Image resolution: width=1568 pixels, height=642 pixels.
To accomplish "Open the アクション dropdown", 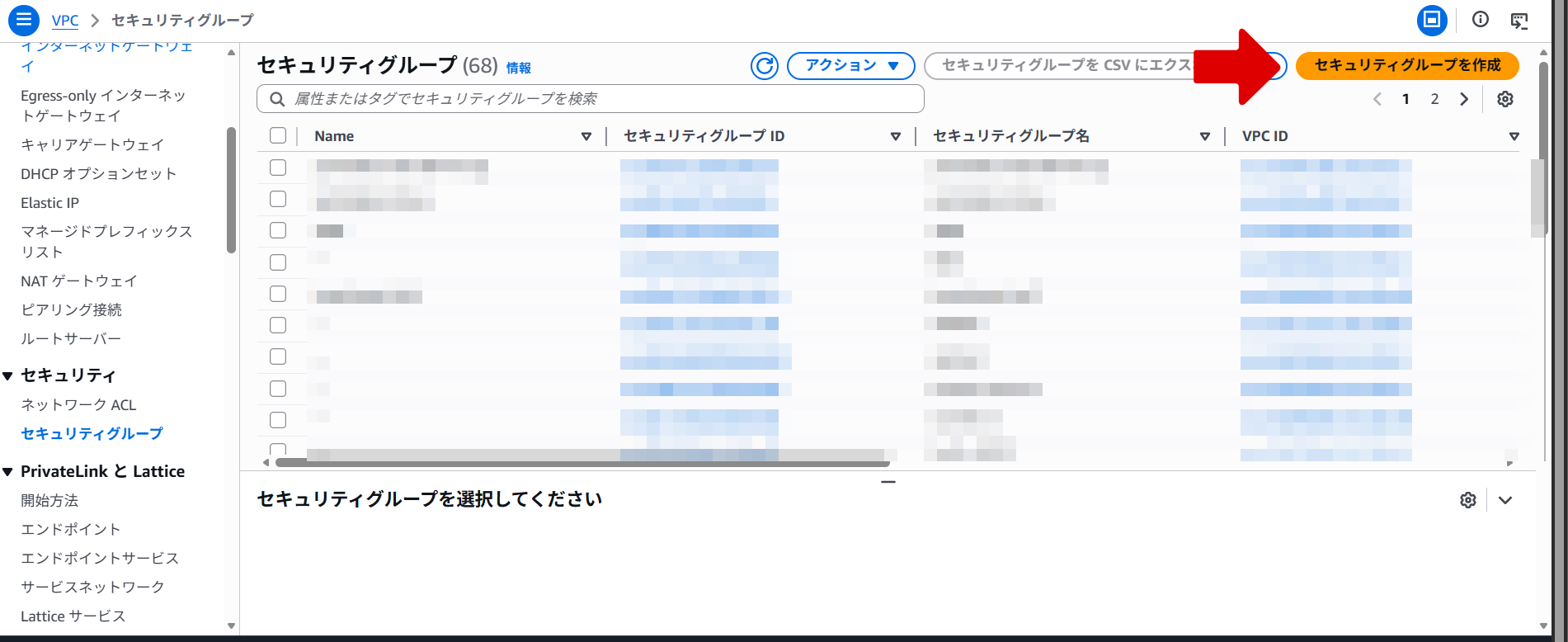I will (x=850, y=66).
